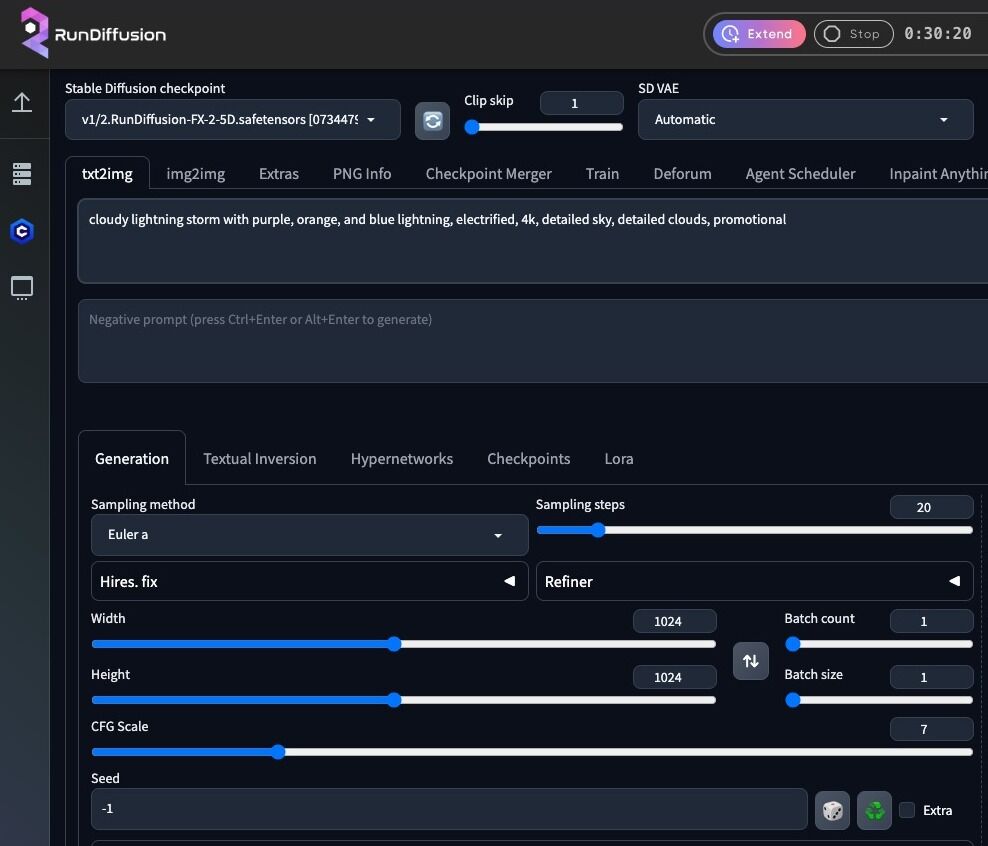Stop the session with Stop button
This screenshot has width=988, height=846.
(851, 34)
